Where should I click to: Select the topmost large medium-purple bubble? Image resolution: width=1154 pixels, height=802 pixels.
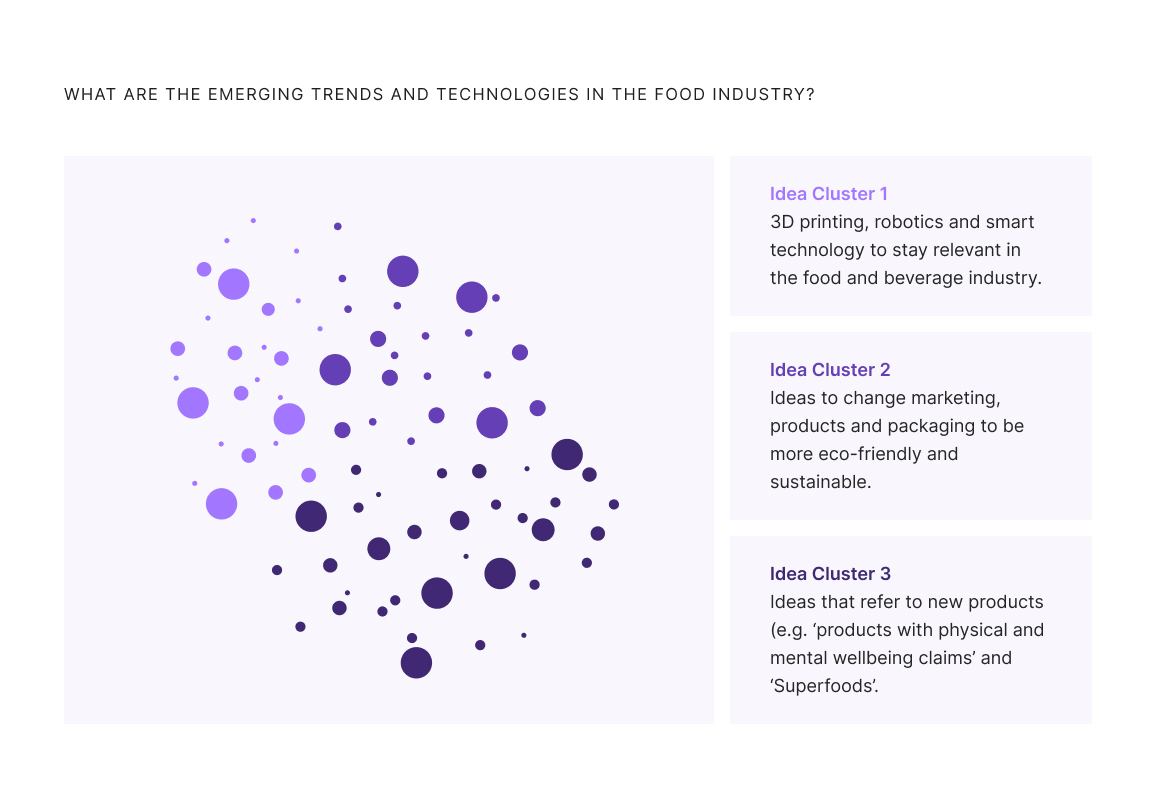coord(403,272)
